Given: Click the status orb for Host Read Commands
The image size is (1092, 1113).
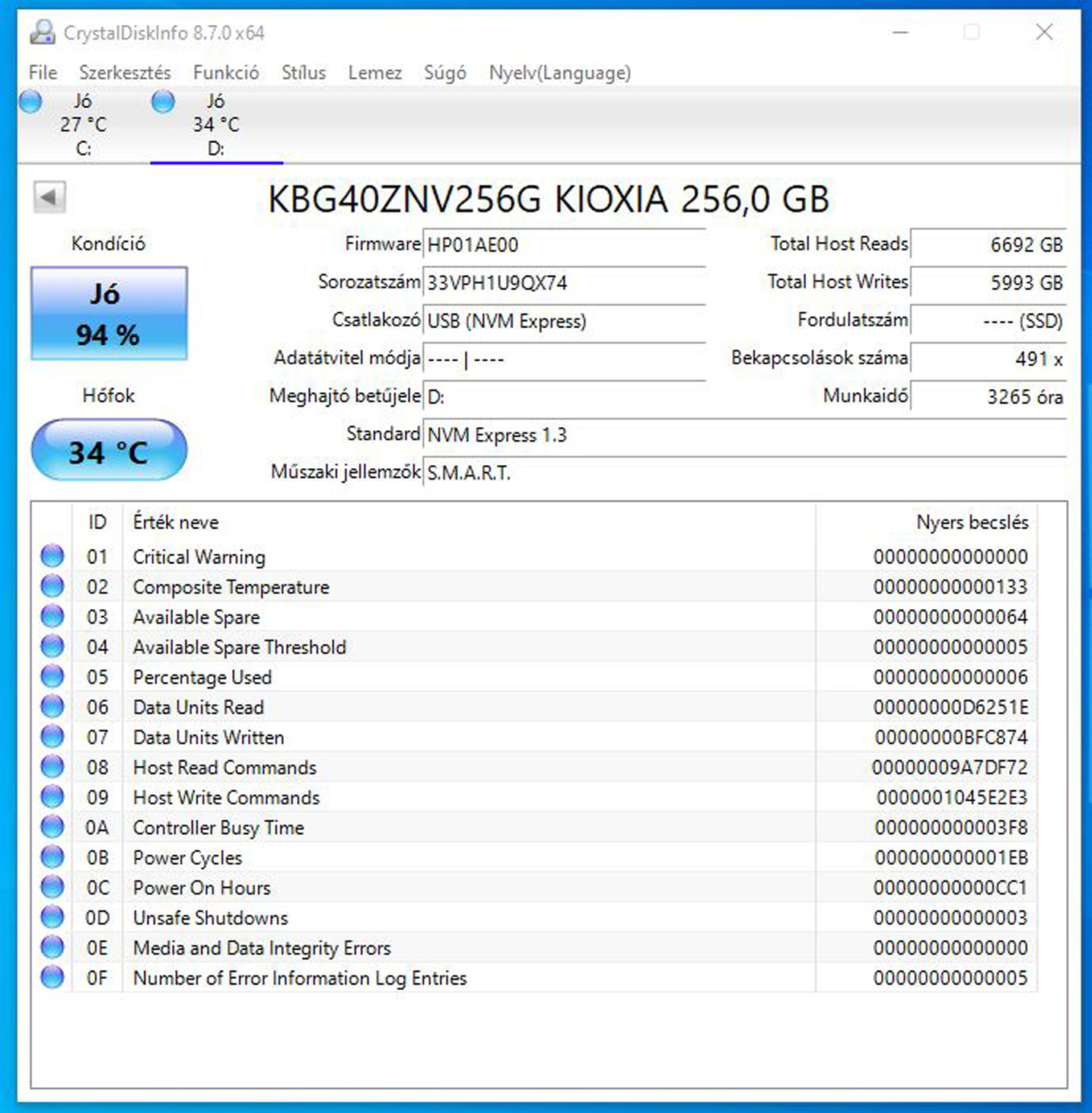Looking at the screenshot, I should click(52, 767).
